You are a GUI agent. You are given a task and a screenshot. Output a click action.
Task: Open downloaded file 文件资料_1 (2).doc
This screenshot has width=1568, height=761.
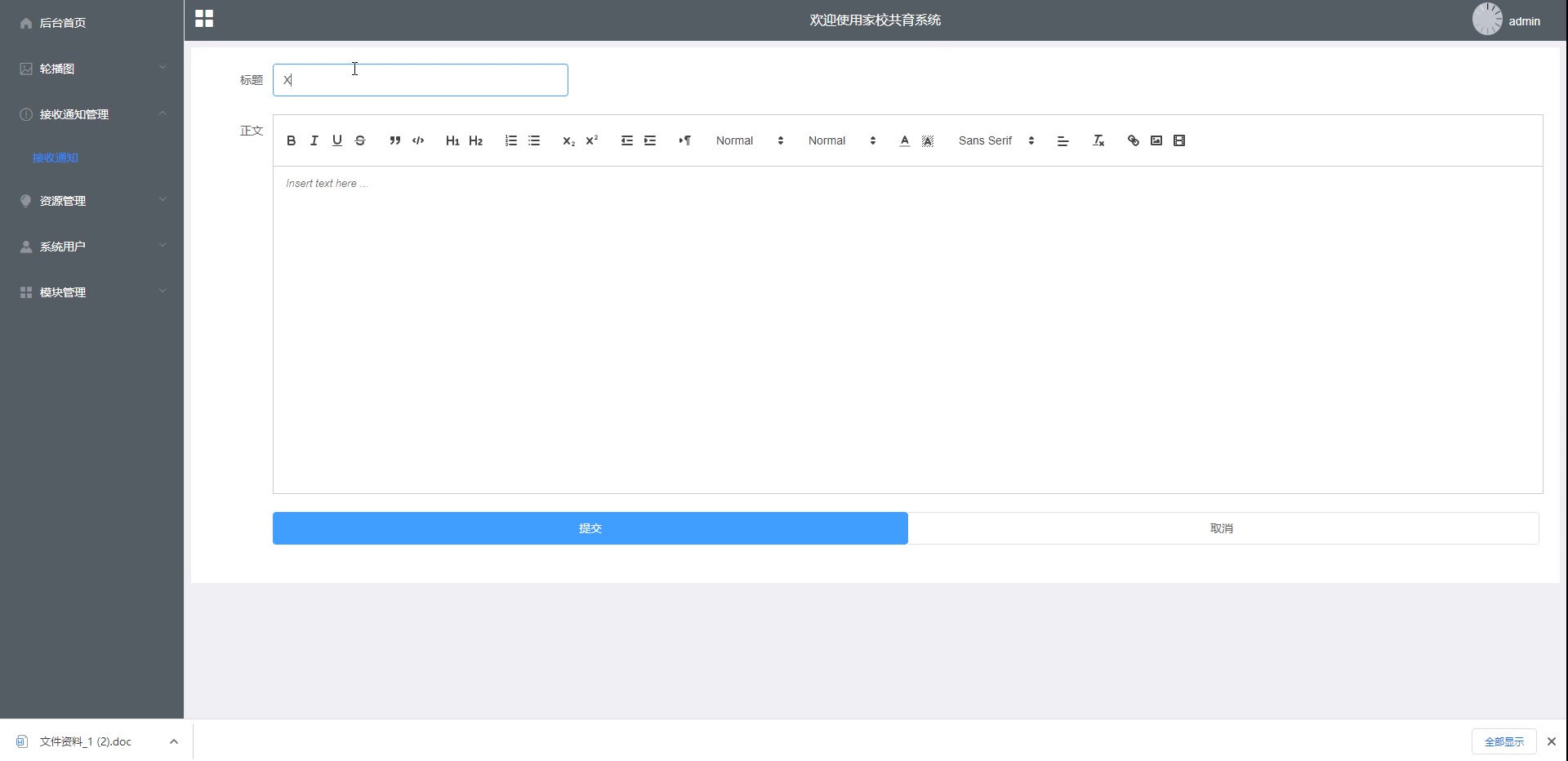(85, 741)
